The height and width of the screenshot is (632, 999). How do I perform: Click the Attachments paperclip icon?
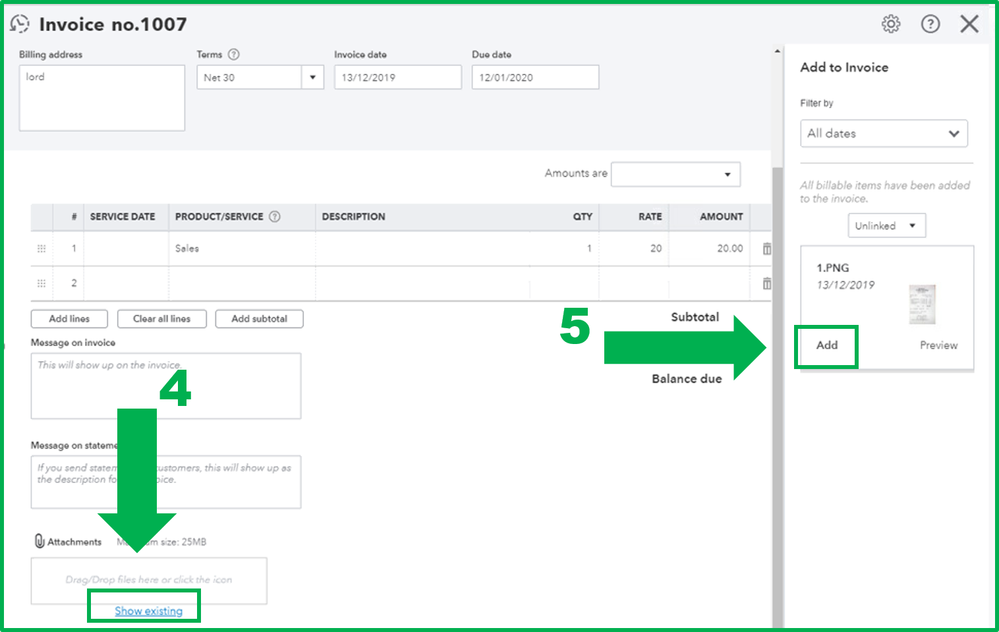(x=39, y=541)
